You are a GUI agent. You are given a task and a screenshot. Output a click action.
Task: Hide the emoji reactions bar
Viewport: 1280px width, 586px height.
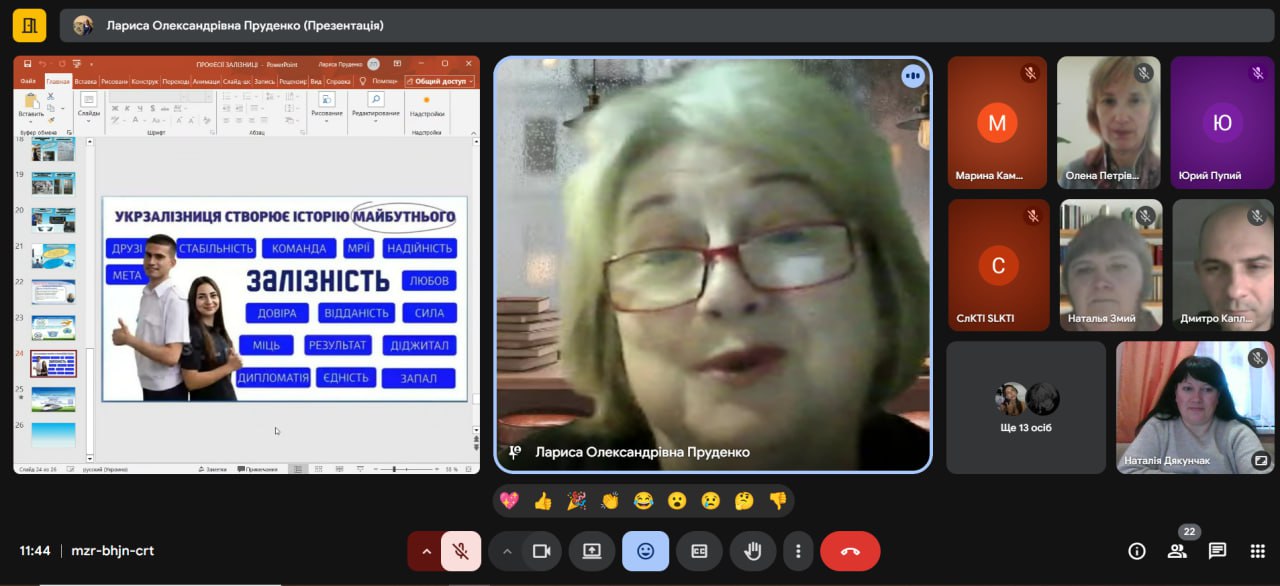(645, 551)
